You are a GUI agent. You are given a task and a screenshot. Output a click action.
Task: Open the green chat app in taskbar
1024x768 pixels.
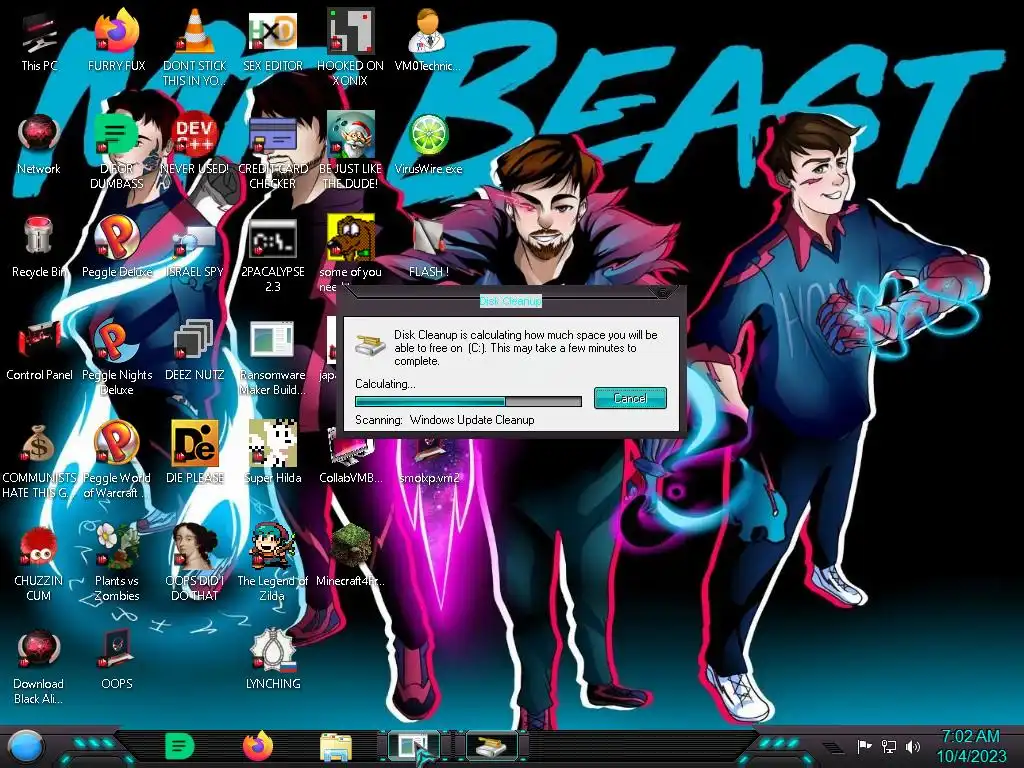(180, 747)
